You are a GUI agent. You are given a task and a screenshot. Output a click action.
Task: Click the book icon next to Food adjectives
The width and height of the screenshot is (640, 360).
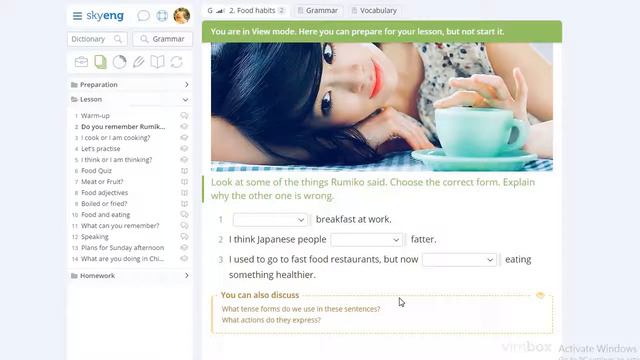tap(184, 193)
